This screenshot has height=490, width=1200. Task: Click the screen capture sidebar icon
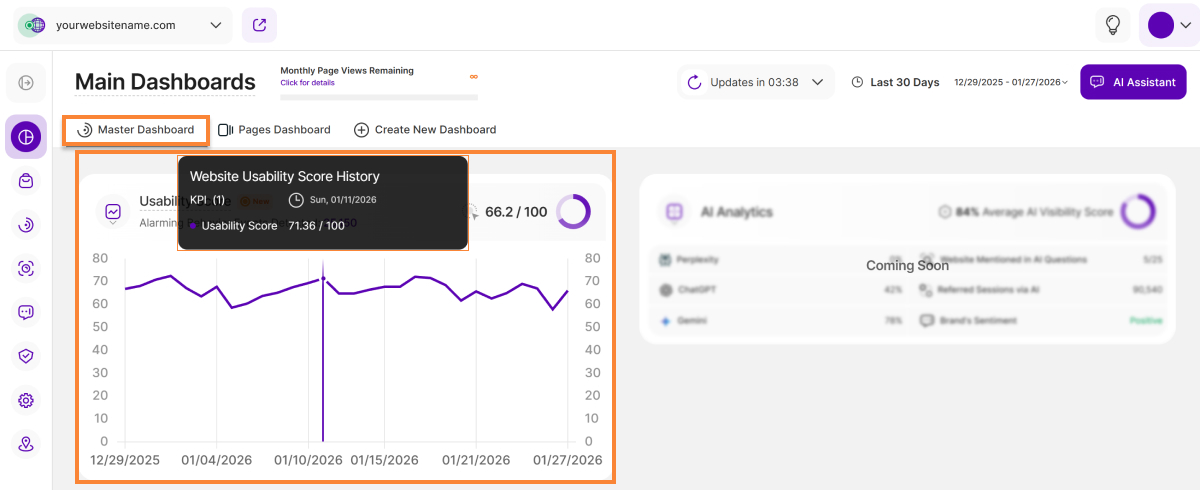26,268
